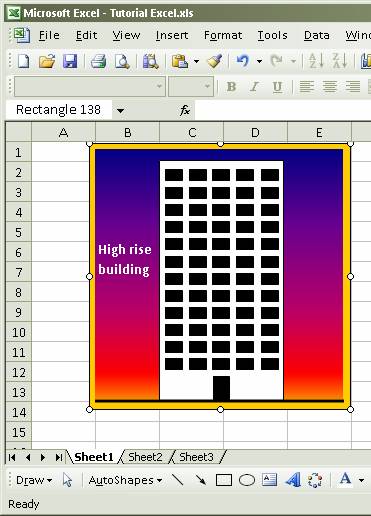Align text left

pyautogui.click(x=306, y=87)
